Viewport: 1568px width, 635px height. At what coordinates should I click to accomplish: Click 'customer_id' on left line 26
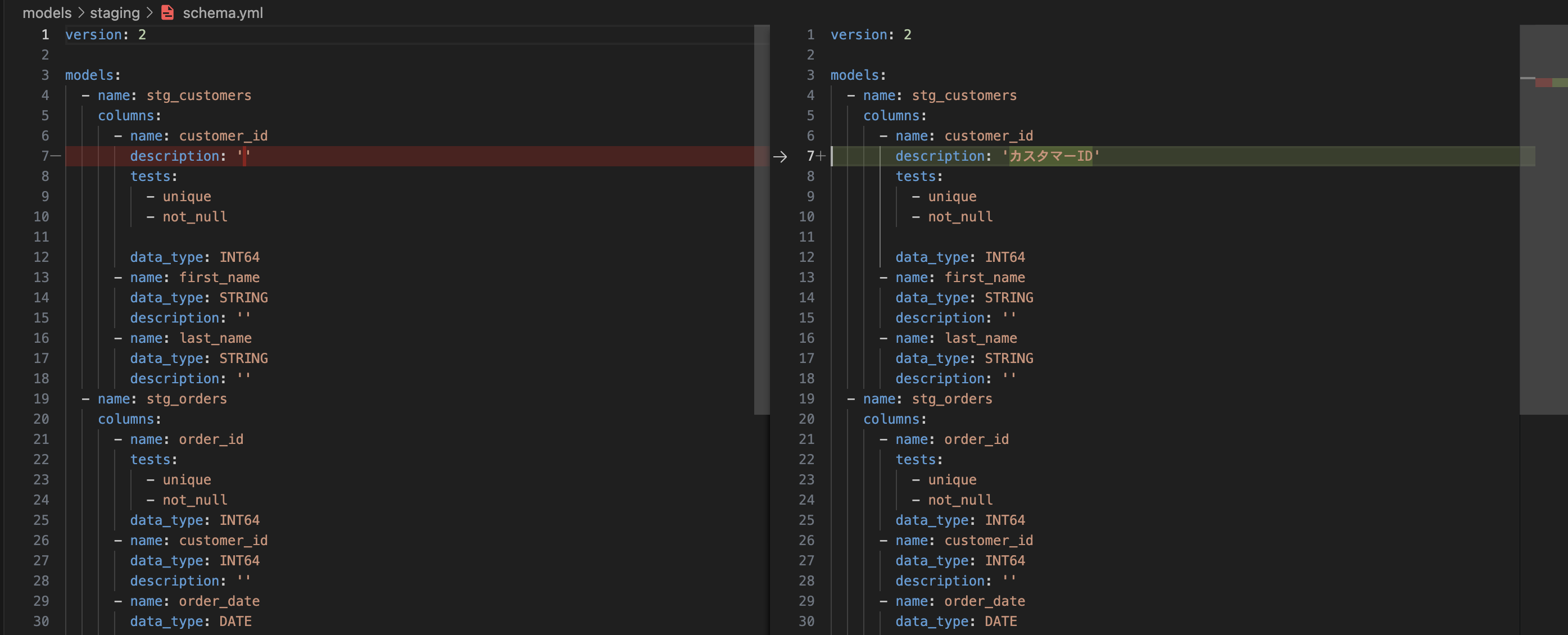(223, 541)
